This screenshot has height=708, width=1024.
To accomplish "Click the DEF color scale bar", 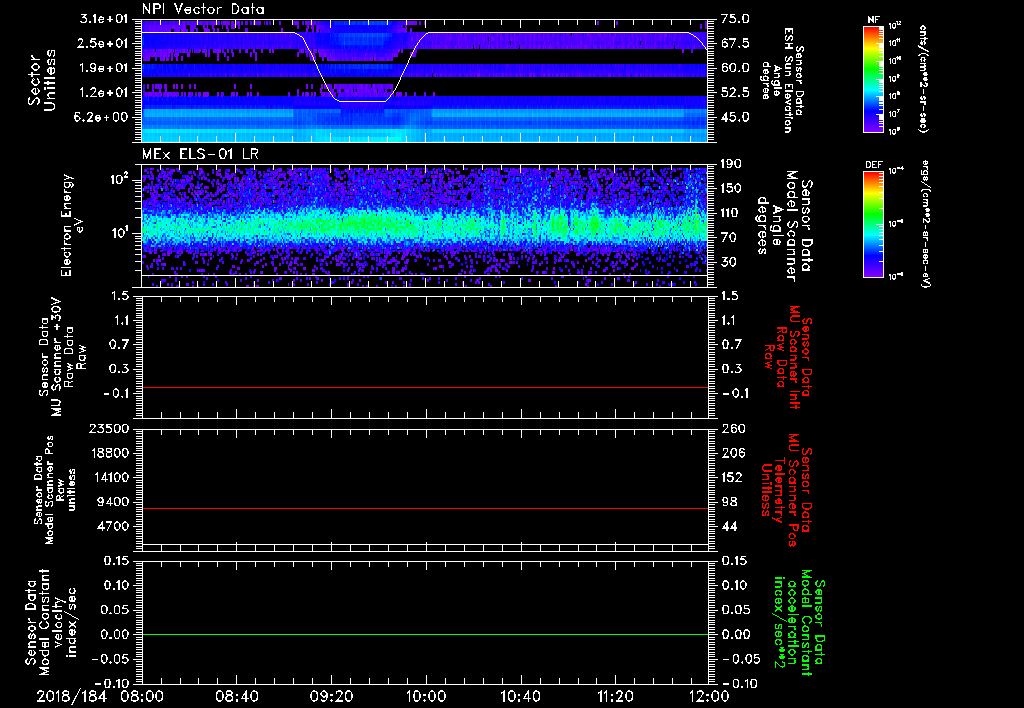I will tap(873, 222).
